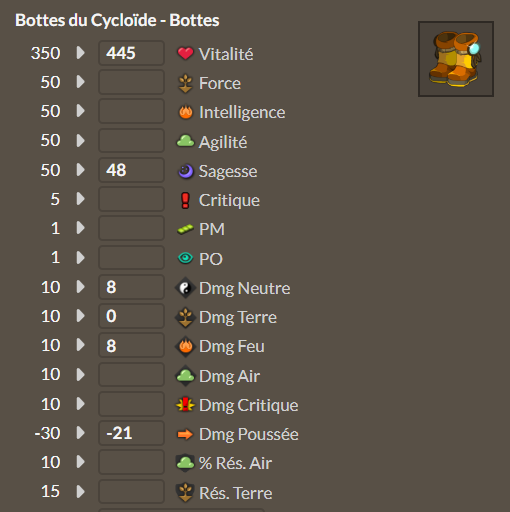Click the Bottes du Cycloïde boots thumbnail
The image size is (510, 512).
(456, 59)
